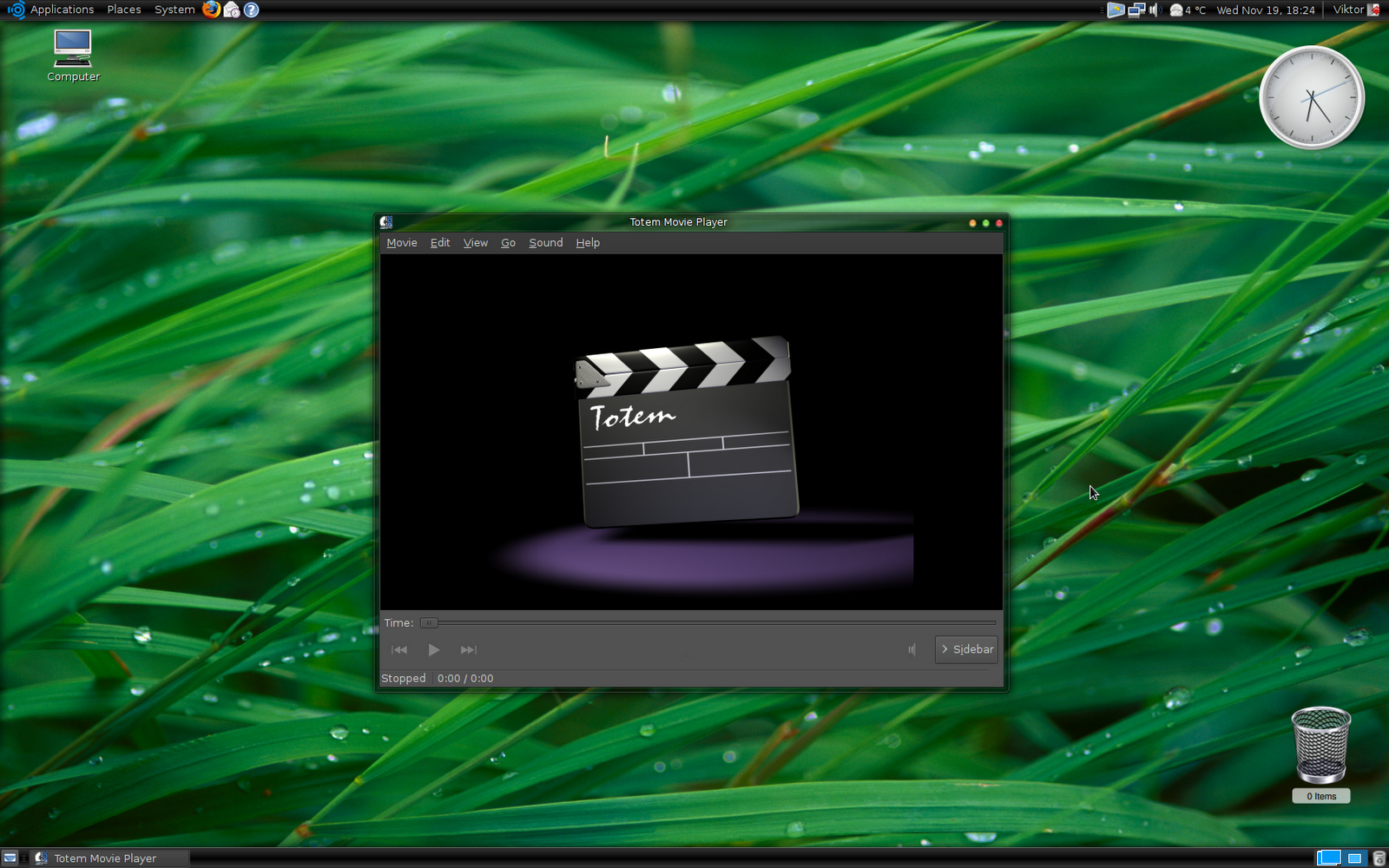This screenshot has width=1389, height=868.
Task: Click the Totem clapperboard logo in video area
Action: click(x=687, y=432)
